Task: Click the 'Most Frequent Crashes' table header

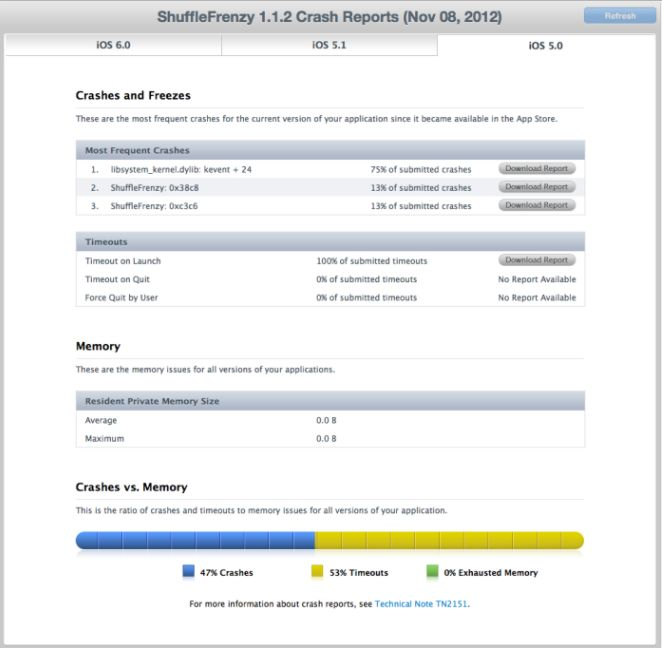Action: tap(330, 150)
